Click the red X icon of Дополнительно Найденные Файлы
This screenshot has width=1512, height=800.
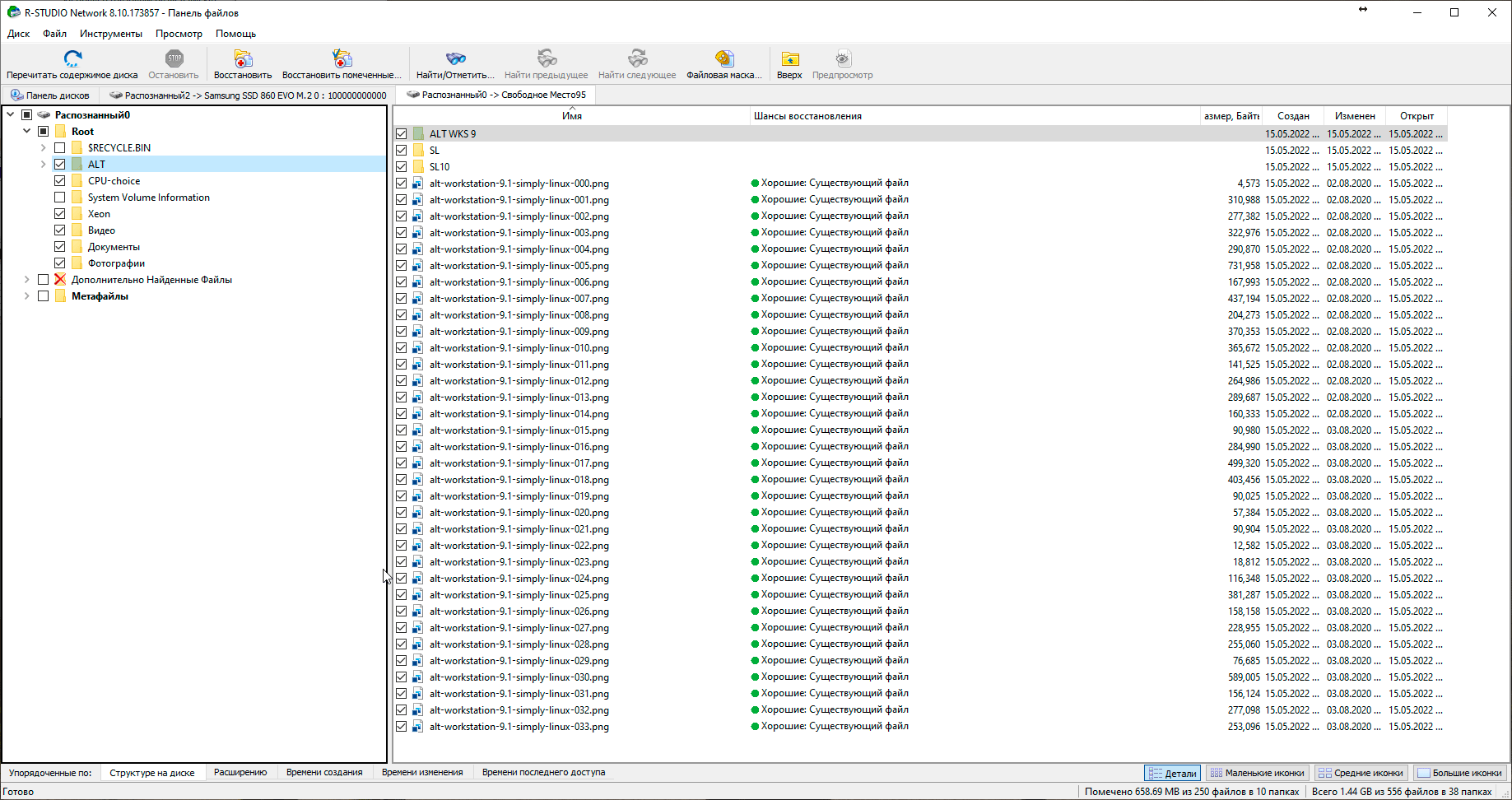[60, 280]
